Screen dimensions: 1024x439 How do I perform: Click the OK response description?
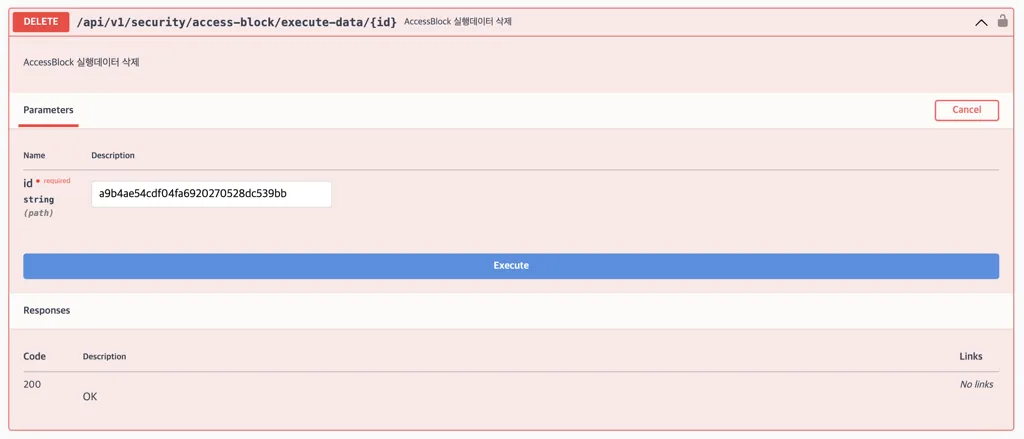coord(90,397)
